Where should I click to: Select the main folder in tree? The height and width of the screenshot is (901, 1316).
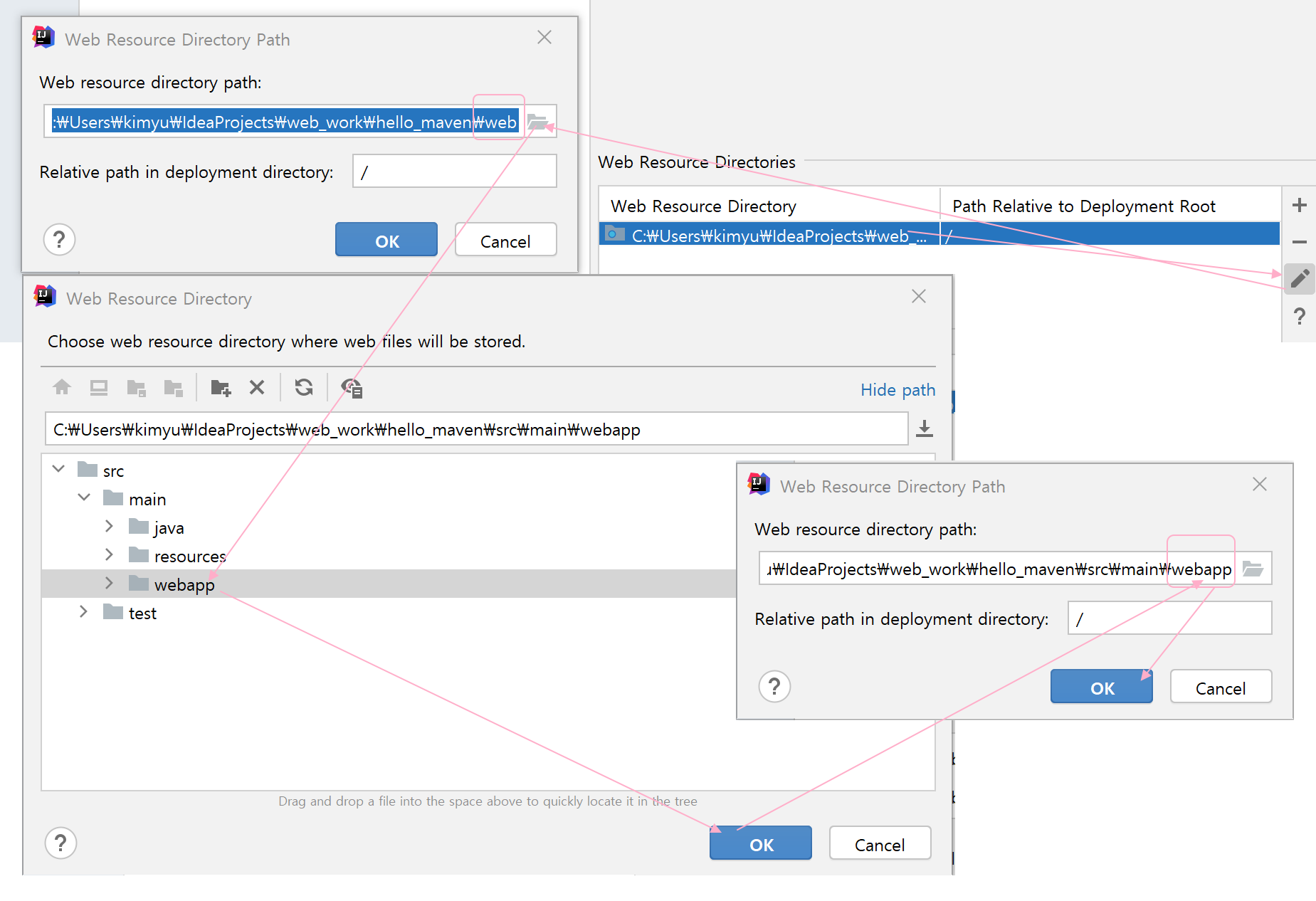point(135,499)
